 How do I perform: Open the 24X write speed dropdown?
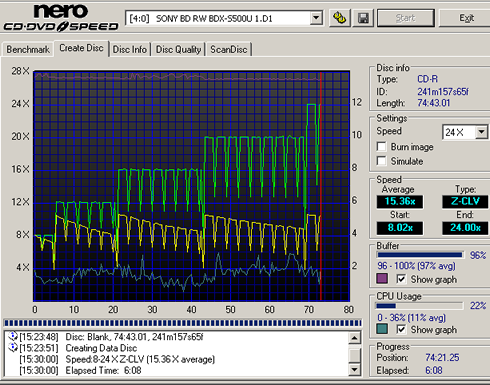tap(481, 132)
